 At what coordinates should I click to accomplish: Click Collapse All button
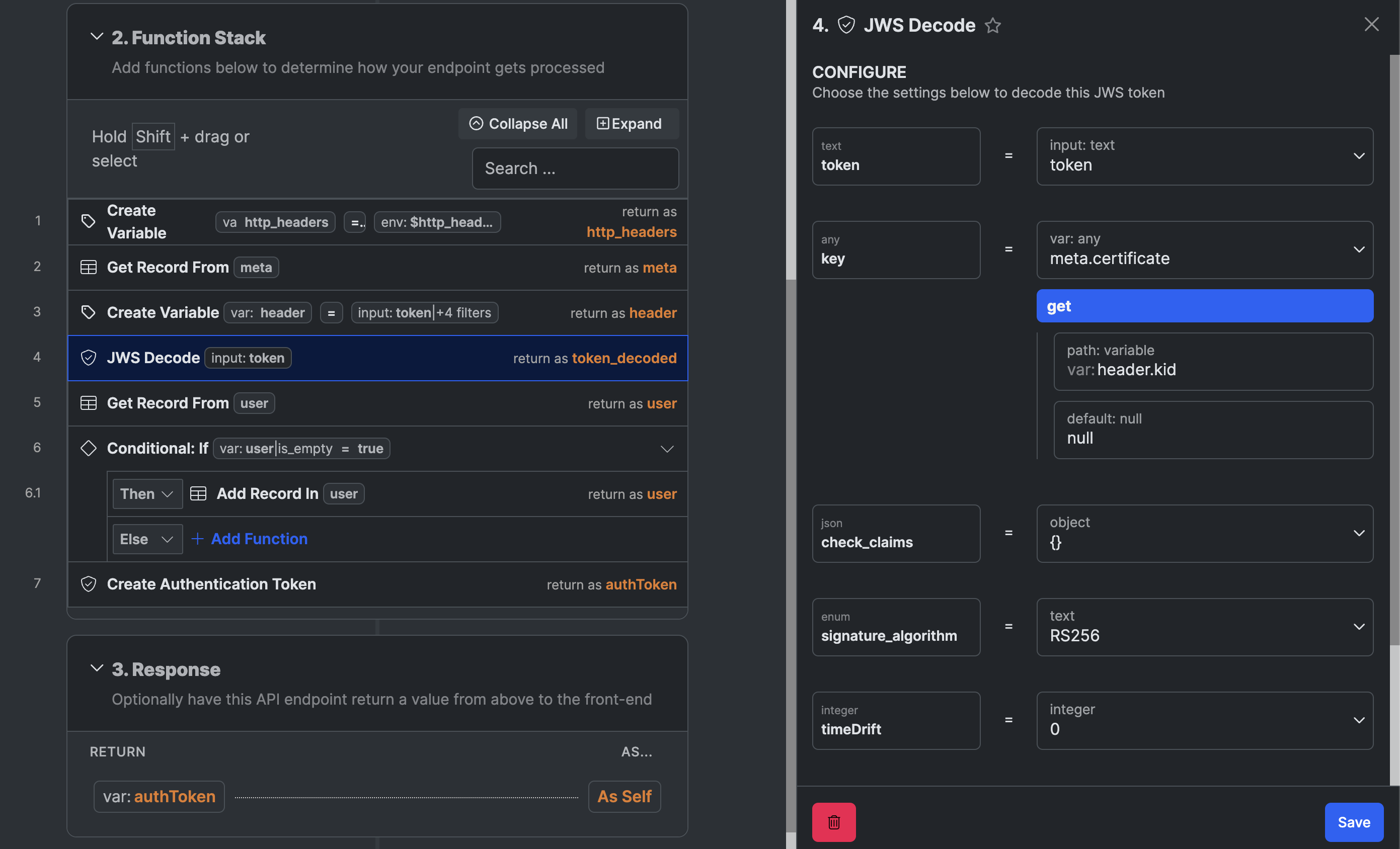coord(518,124)
